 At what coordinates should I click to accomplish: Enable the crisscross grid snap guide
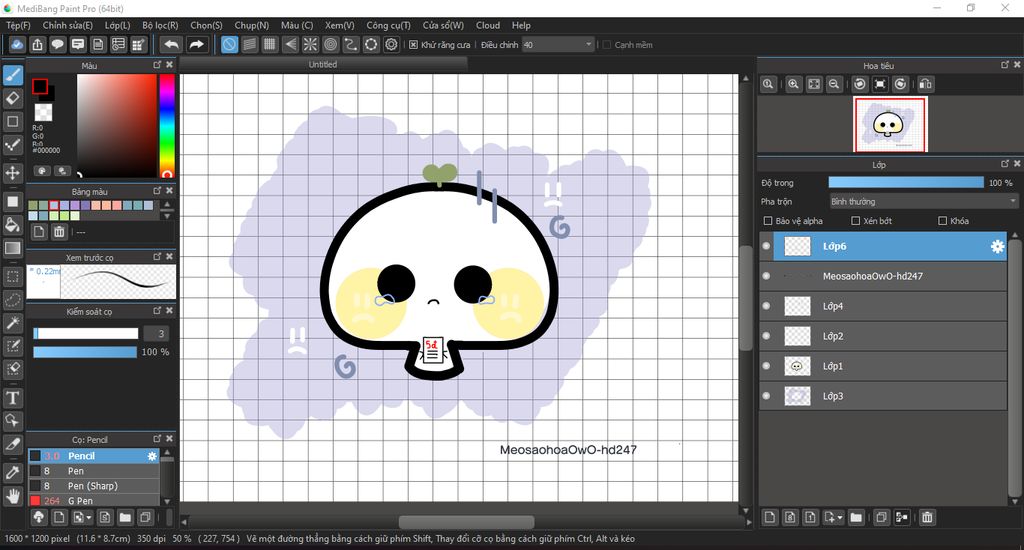coord(270,44)
